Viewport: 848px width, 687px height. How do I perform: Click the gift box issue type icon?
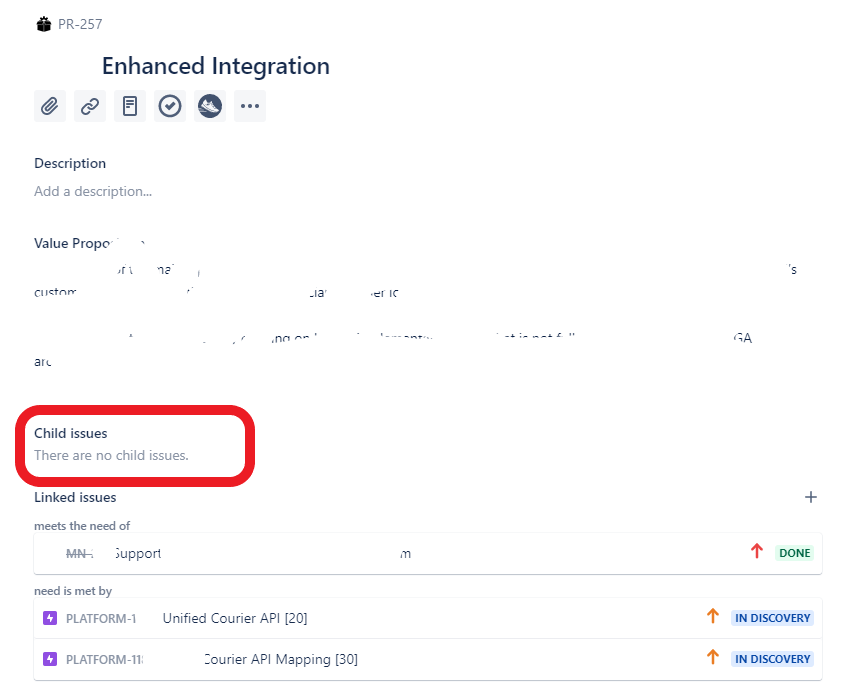[44, 24]
